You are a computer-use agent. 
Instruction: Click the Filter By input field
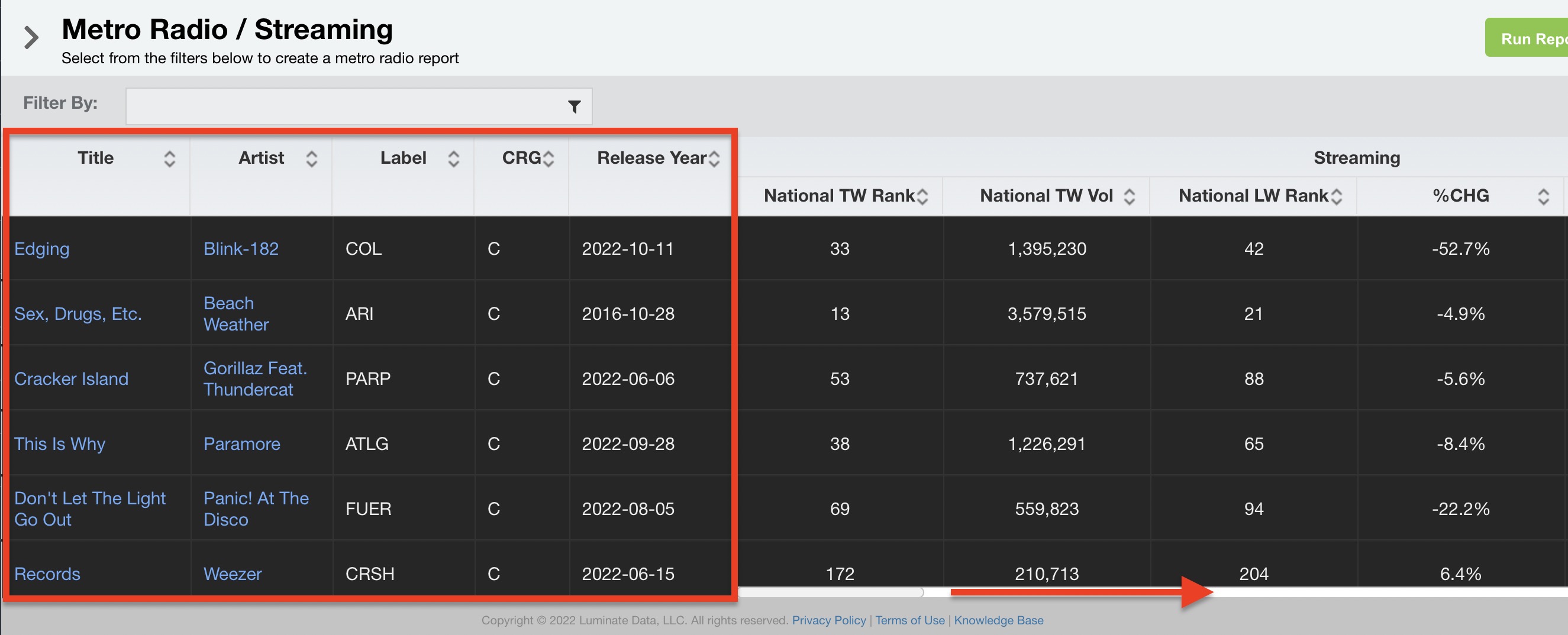359,106
